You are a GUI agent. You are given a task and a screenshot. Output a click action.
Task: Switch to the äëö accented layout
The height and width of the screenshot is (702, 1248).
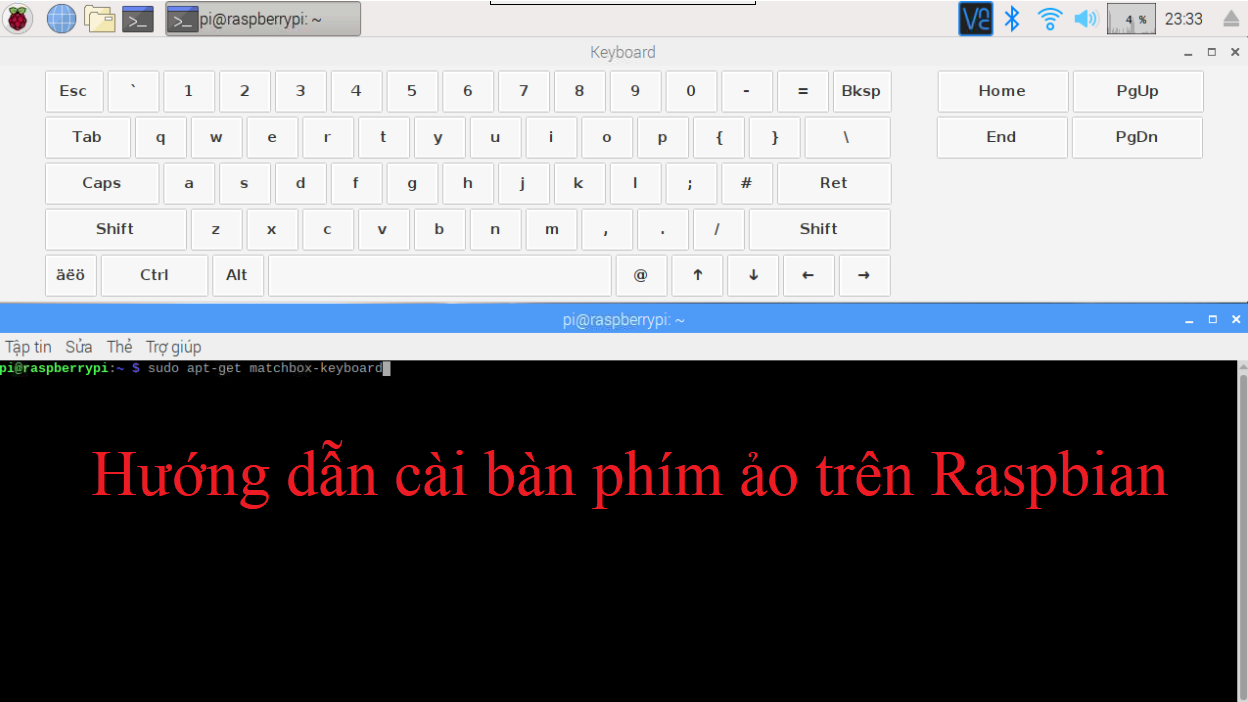[70, 275]
